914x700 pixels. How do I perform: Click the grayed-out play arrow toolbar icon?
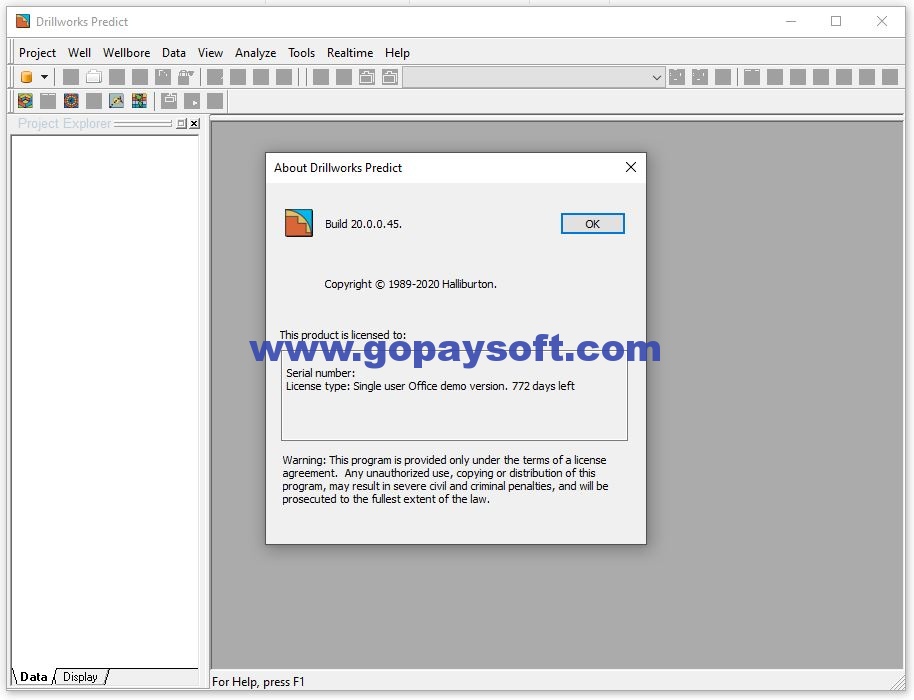pos(192,101)
